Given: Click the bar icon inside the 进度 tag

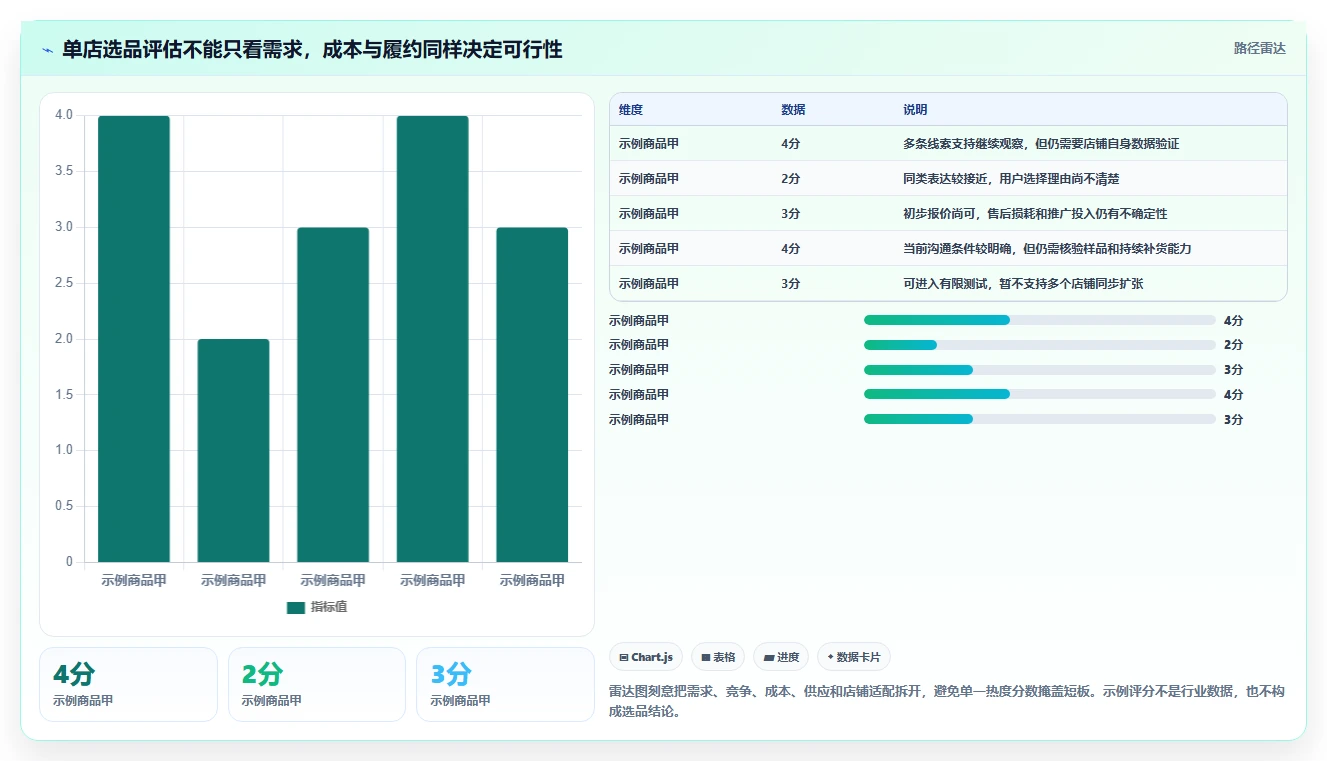Looking at the screenshot, I should point(769,658).
